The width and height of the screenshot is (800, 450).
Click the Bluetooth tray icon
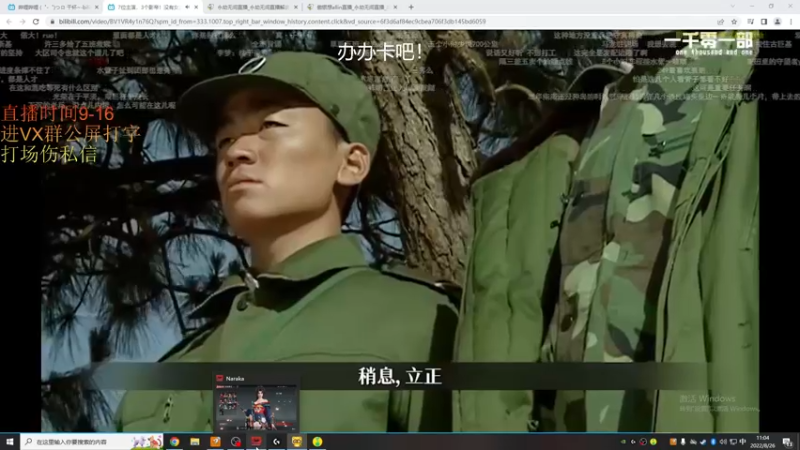click(x=713, y=442)
